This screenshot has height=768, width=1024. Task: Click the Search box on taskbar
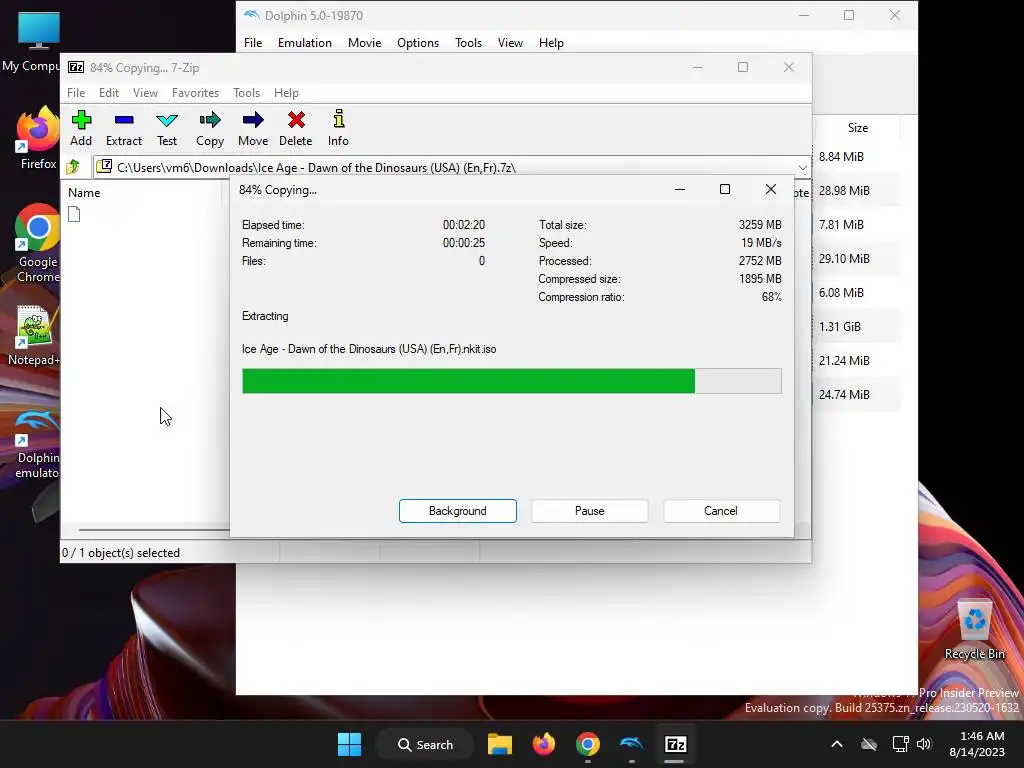(x=426, y=744)
